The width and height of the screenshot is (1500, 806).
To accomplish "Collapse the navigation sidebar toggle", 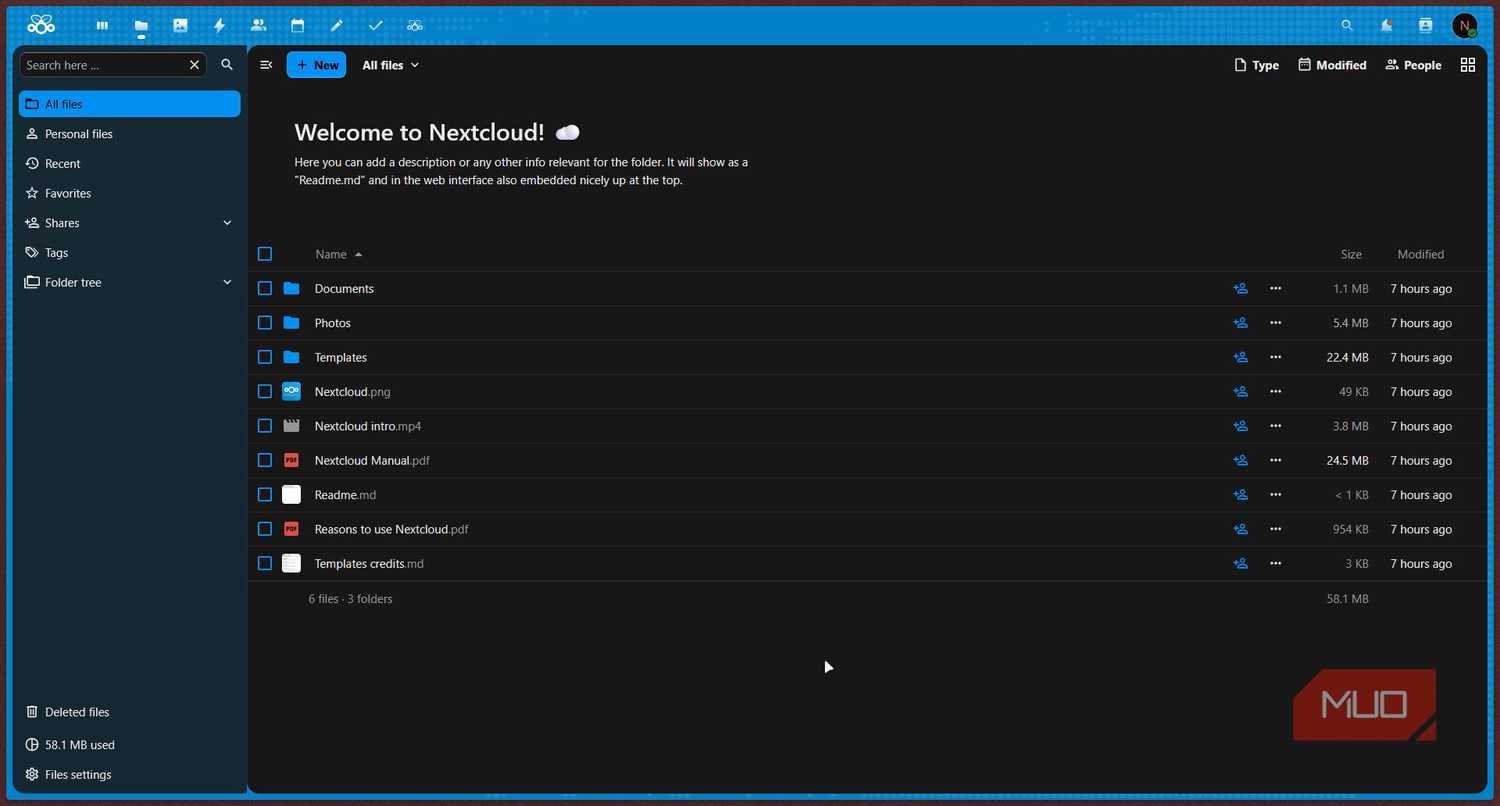I will pos(266,65).
